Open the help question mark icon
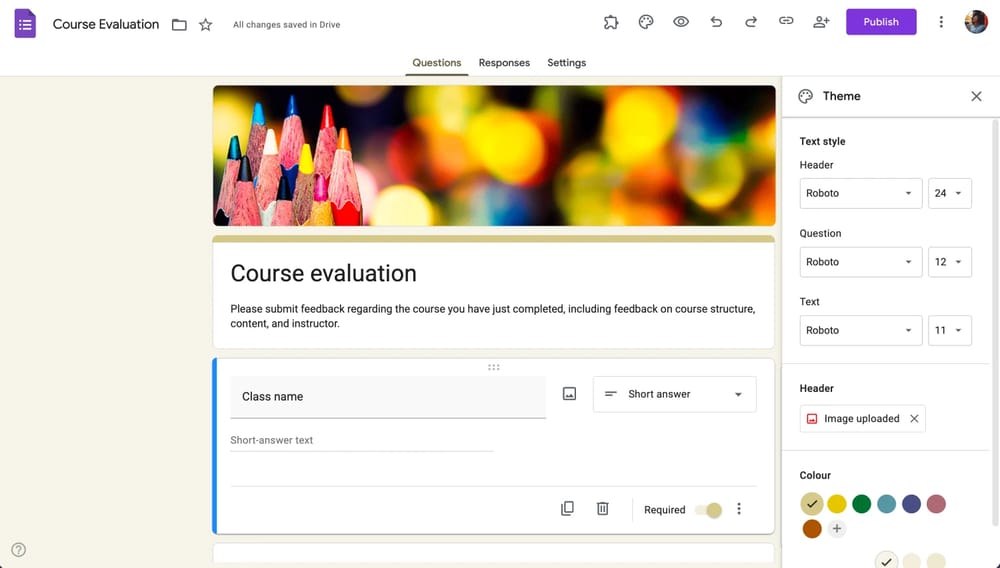Screen dimensions: 1000x568 coord(18,550)
